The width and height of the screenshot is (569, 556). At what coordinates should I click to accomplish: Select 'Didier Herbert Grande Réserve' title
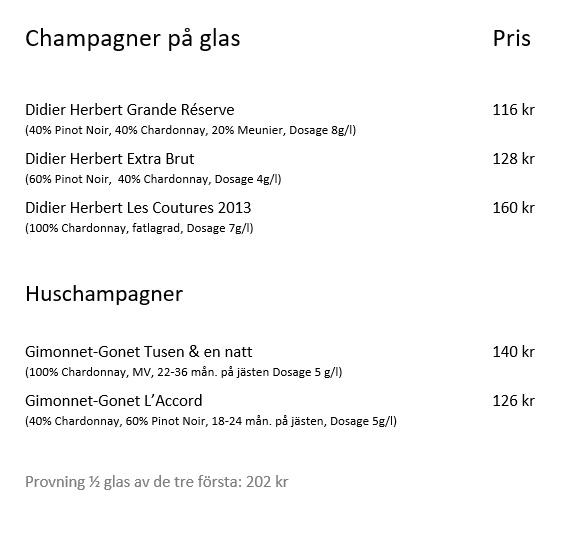[x=130, y=110]
